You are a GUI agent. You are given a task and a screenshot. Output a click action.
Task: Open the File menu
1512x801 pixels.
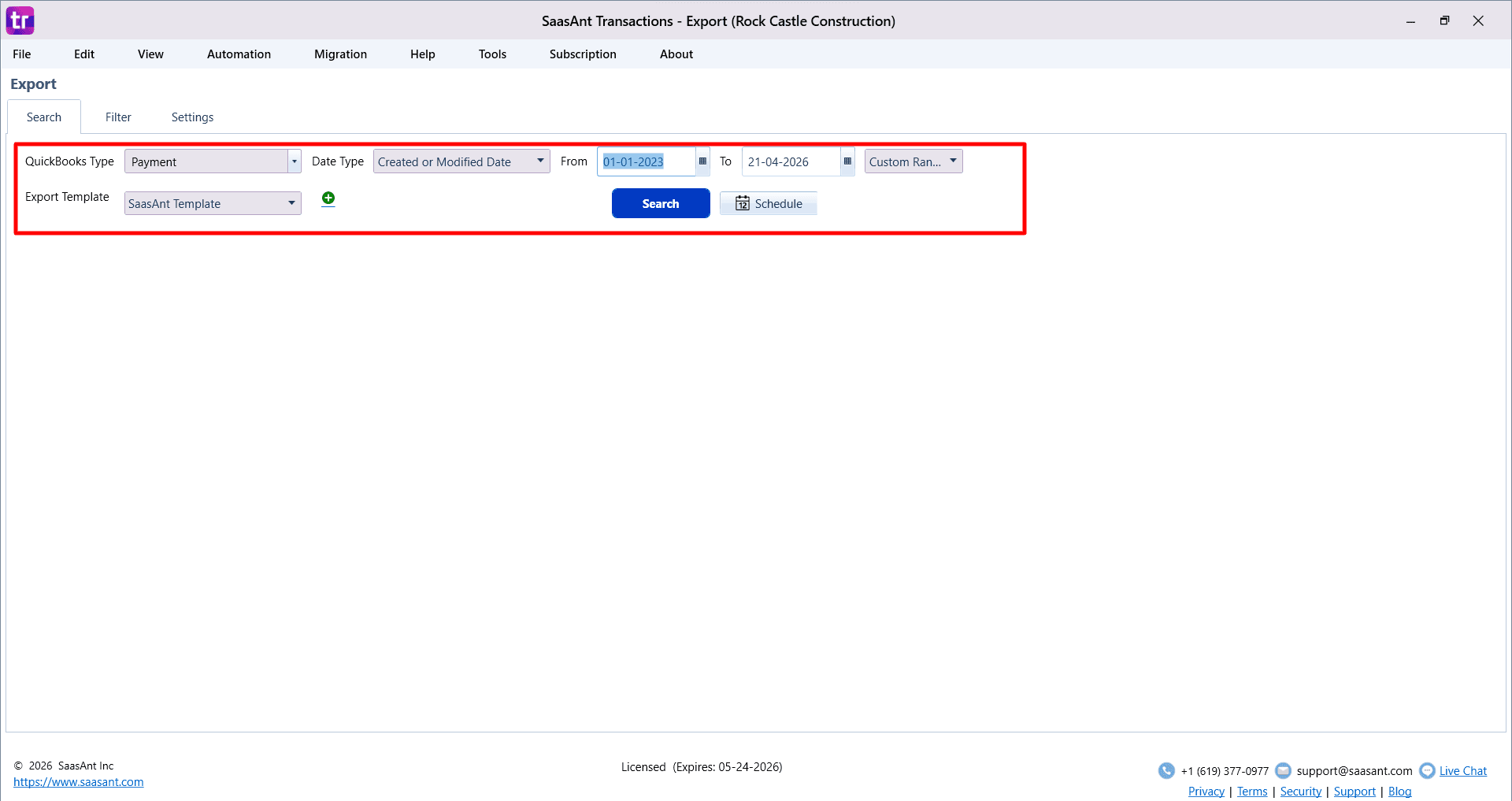(x=22, y=54)
